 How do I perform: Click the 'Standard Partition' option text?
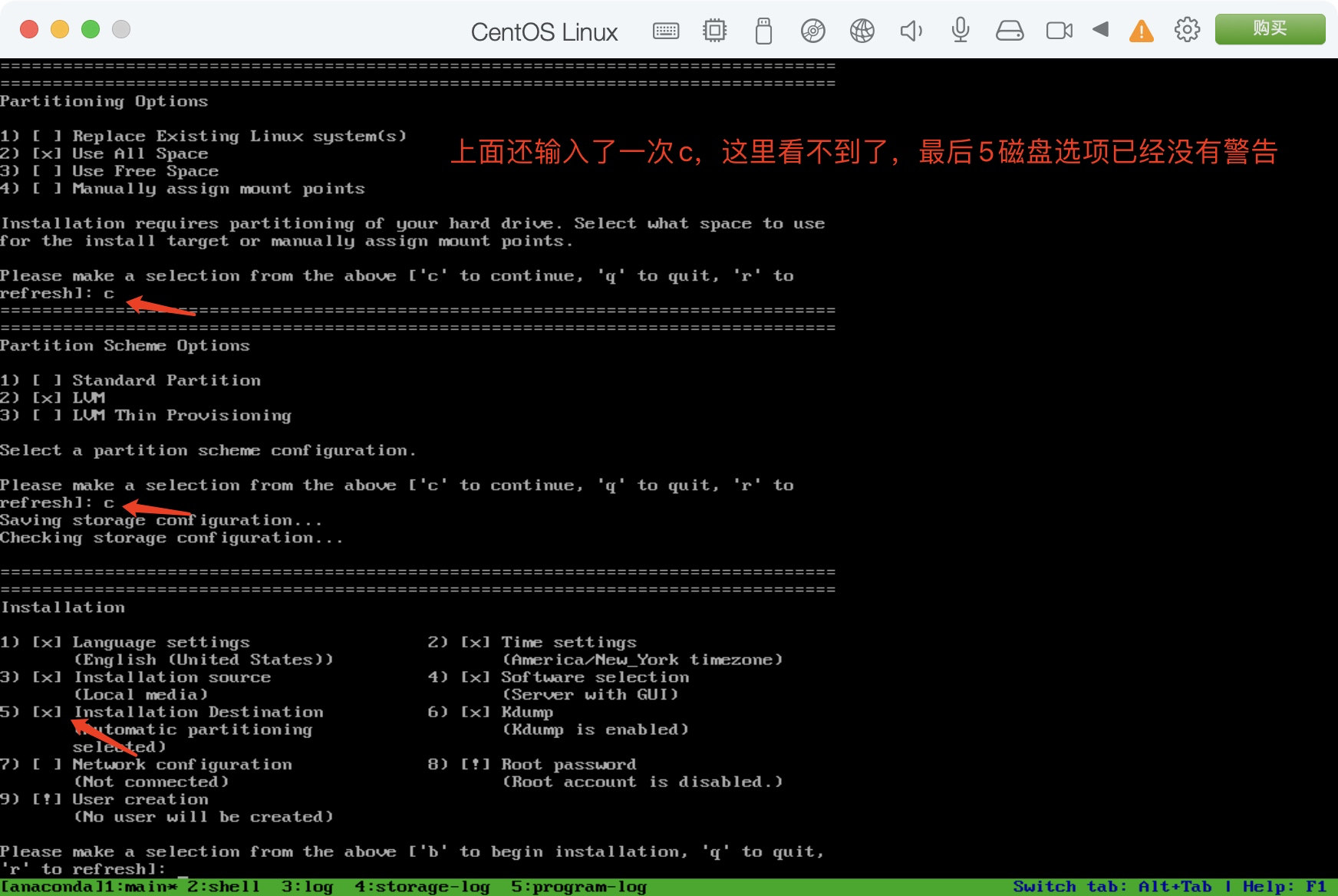pyautogui.click(x=166, y=380)
